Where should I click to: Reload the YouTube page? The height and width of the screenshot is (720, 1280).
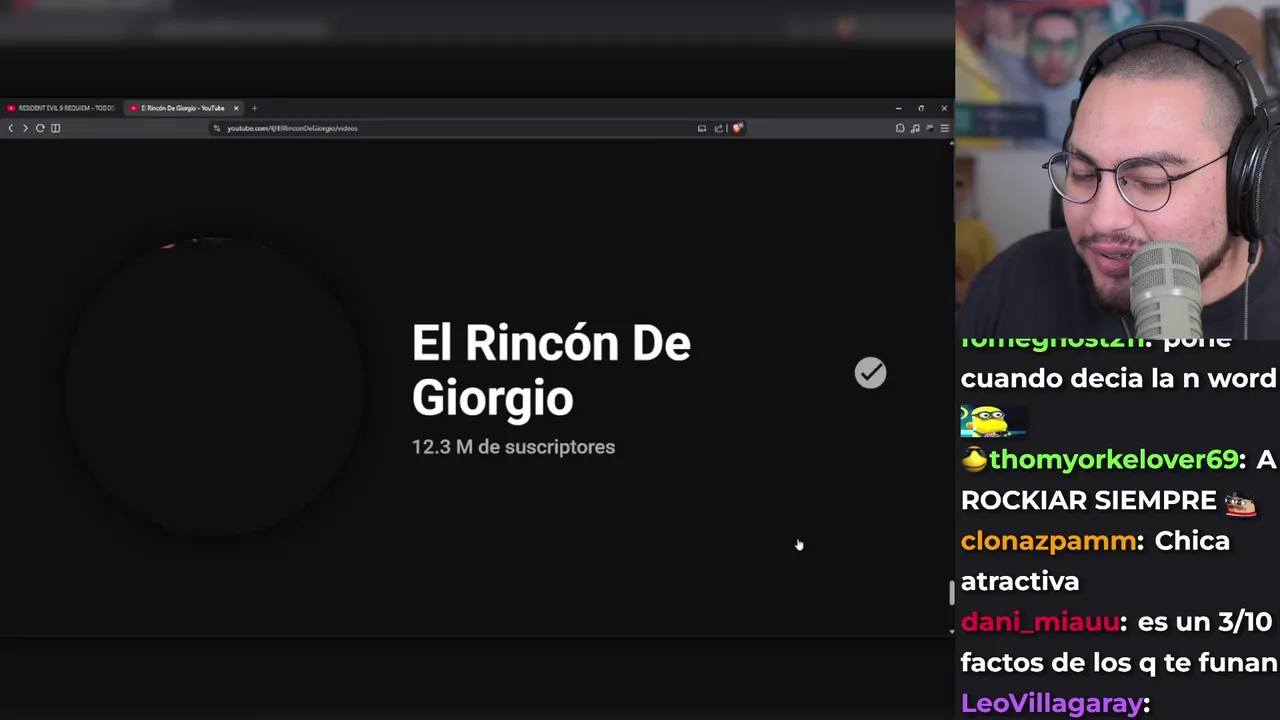(x=40, y=128)
